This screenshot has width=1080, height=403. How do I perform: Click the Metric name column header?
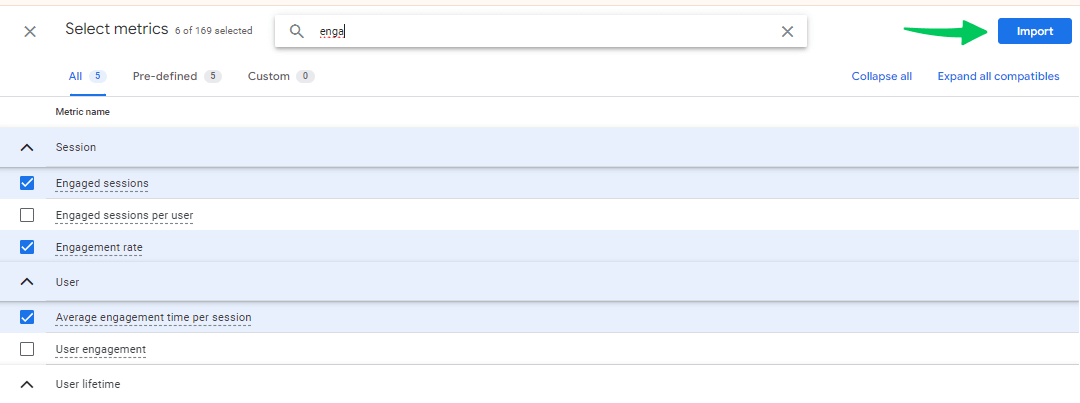[83, 112]
